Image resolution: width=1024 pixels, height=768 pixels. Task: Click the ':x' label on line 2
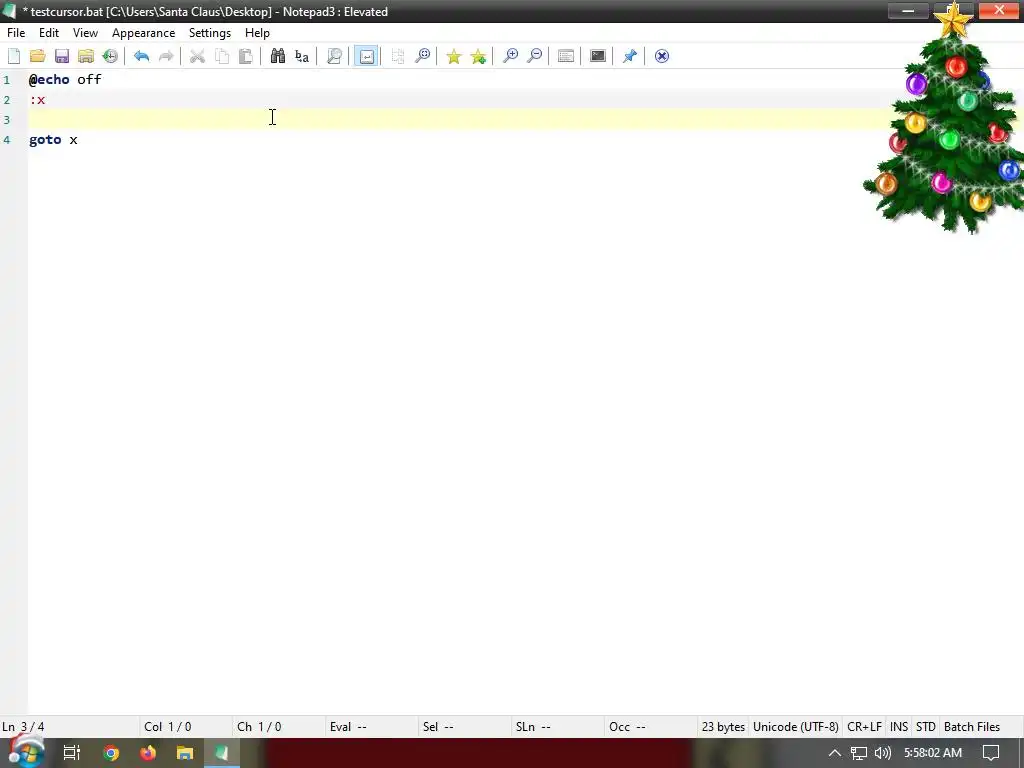37,100
